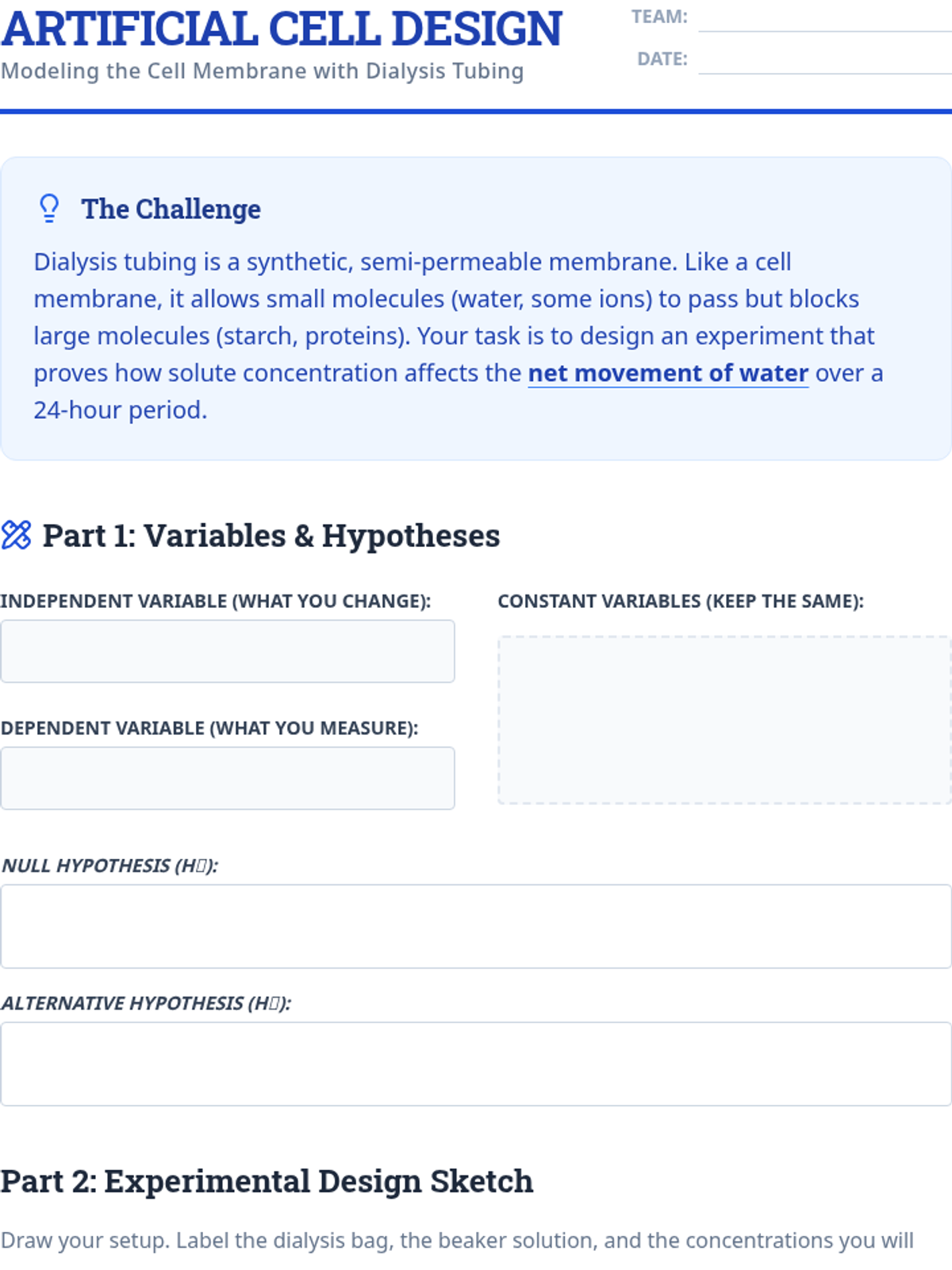952x1270 pixels.
Task: Click the TEAM name blank line
Action: (823, 21)
